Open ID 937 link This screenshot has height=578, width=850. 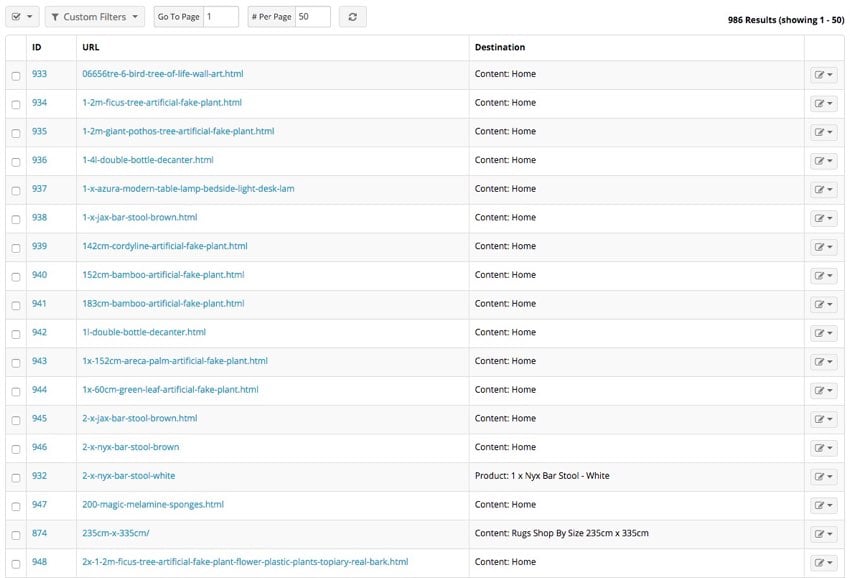pos(40,189)
